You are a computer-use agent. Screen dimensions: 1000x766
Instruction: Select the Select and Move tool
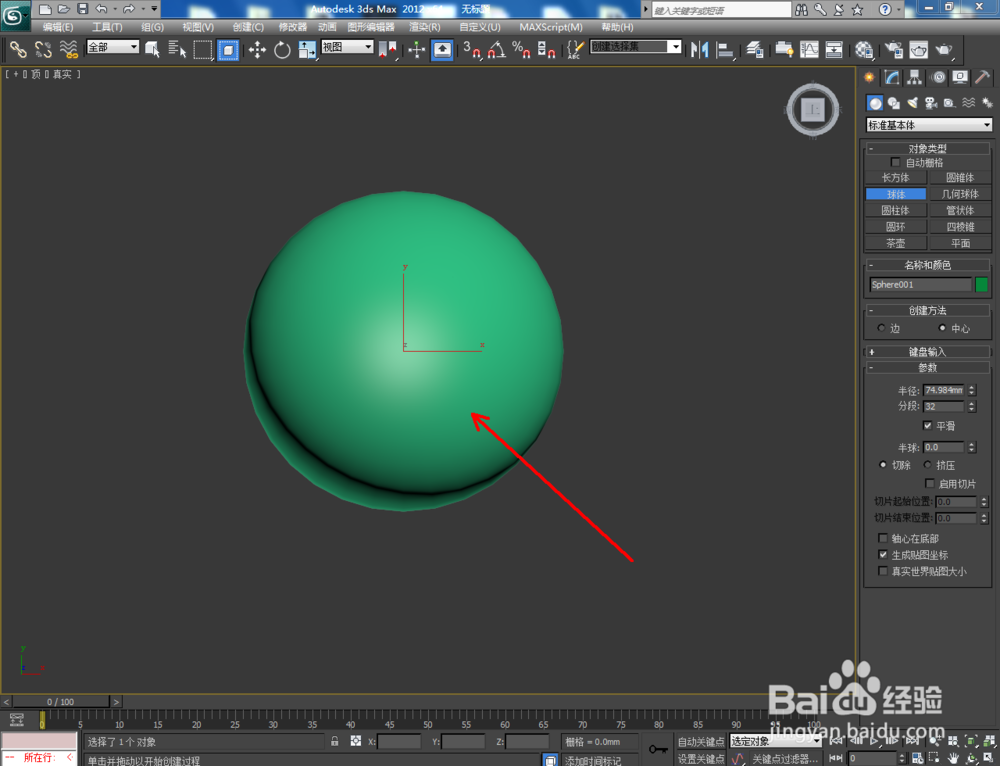pos(257,50)
